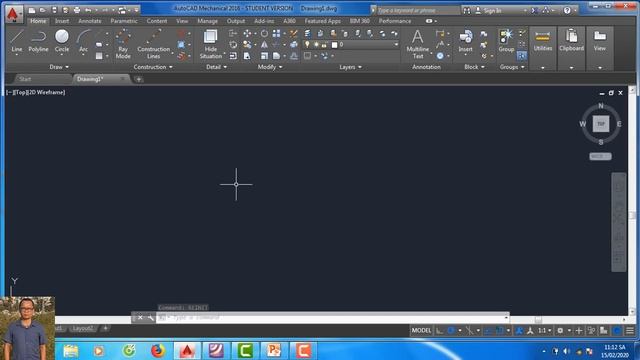640x360 pixels.
Task: Click the Undo arrow in the quick toolbar
Action: click(88, 10)
